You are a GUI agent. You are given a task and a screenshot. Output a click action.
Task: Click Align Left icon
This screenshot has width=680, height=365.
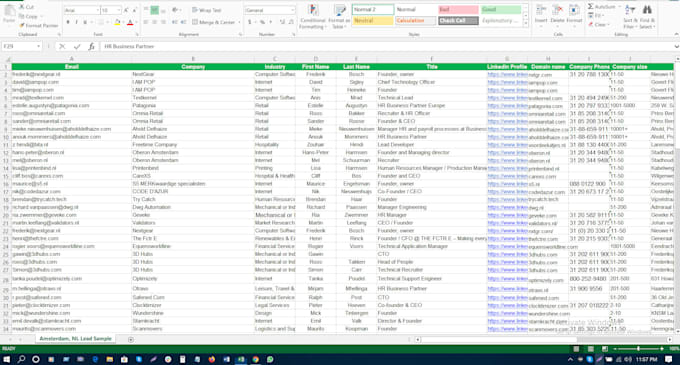pos(146,22)
